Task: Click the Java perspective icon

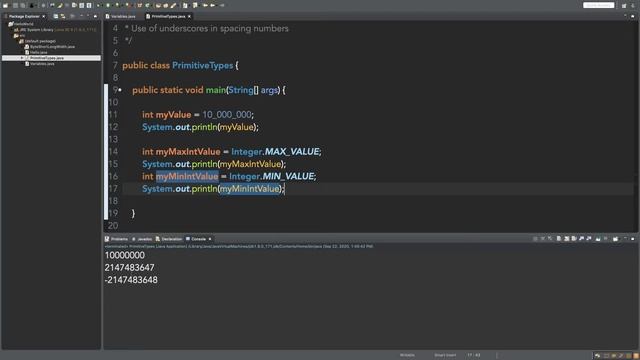Action: point(633,5)
